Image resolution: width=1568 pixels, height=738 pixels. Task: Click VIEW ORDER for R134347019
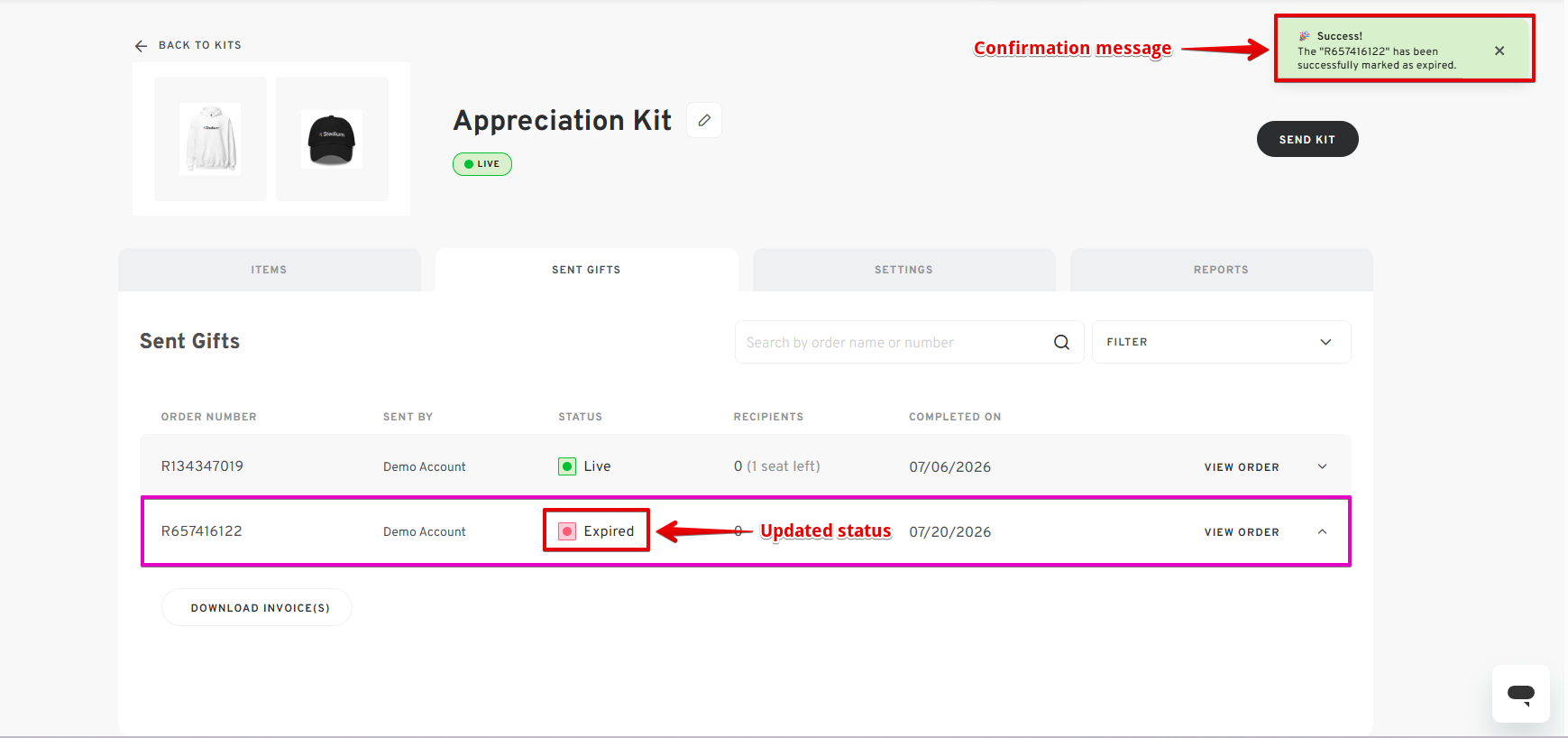(1242, 467)
